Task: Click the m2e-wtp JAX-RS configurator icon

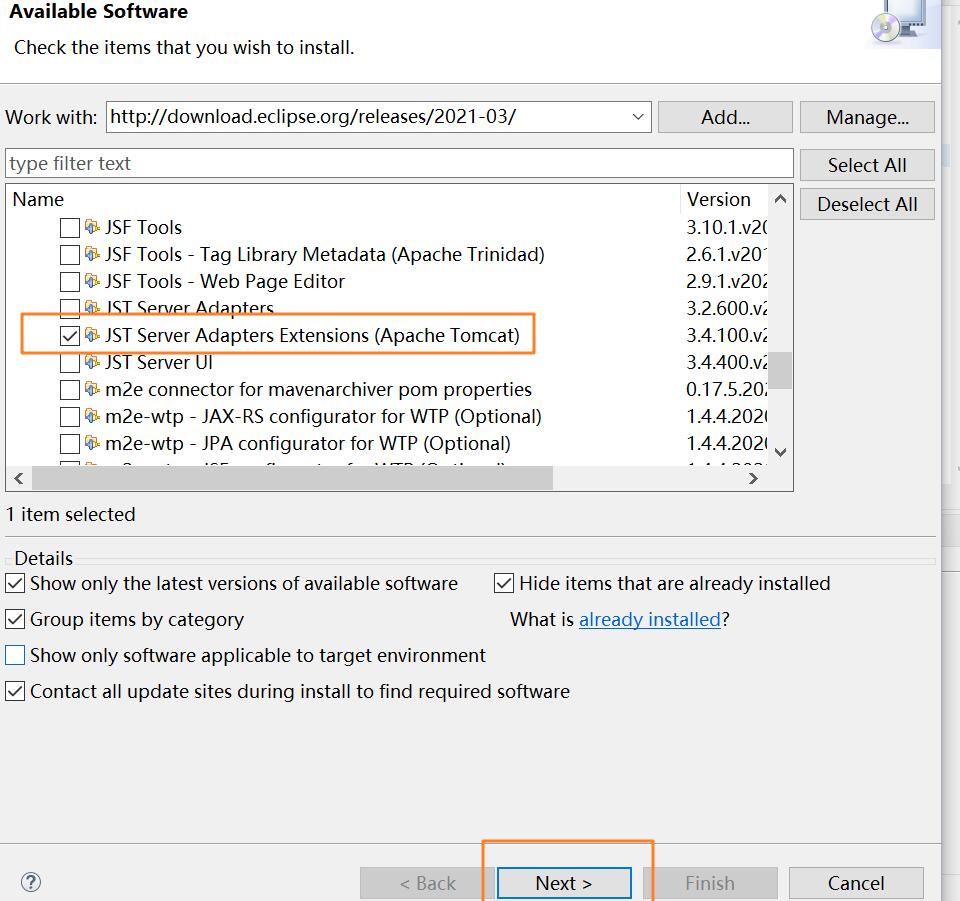Action: pyautogui.click(x=90, y=416)
